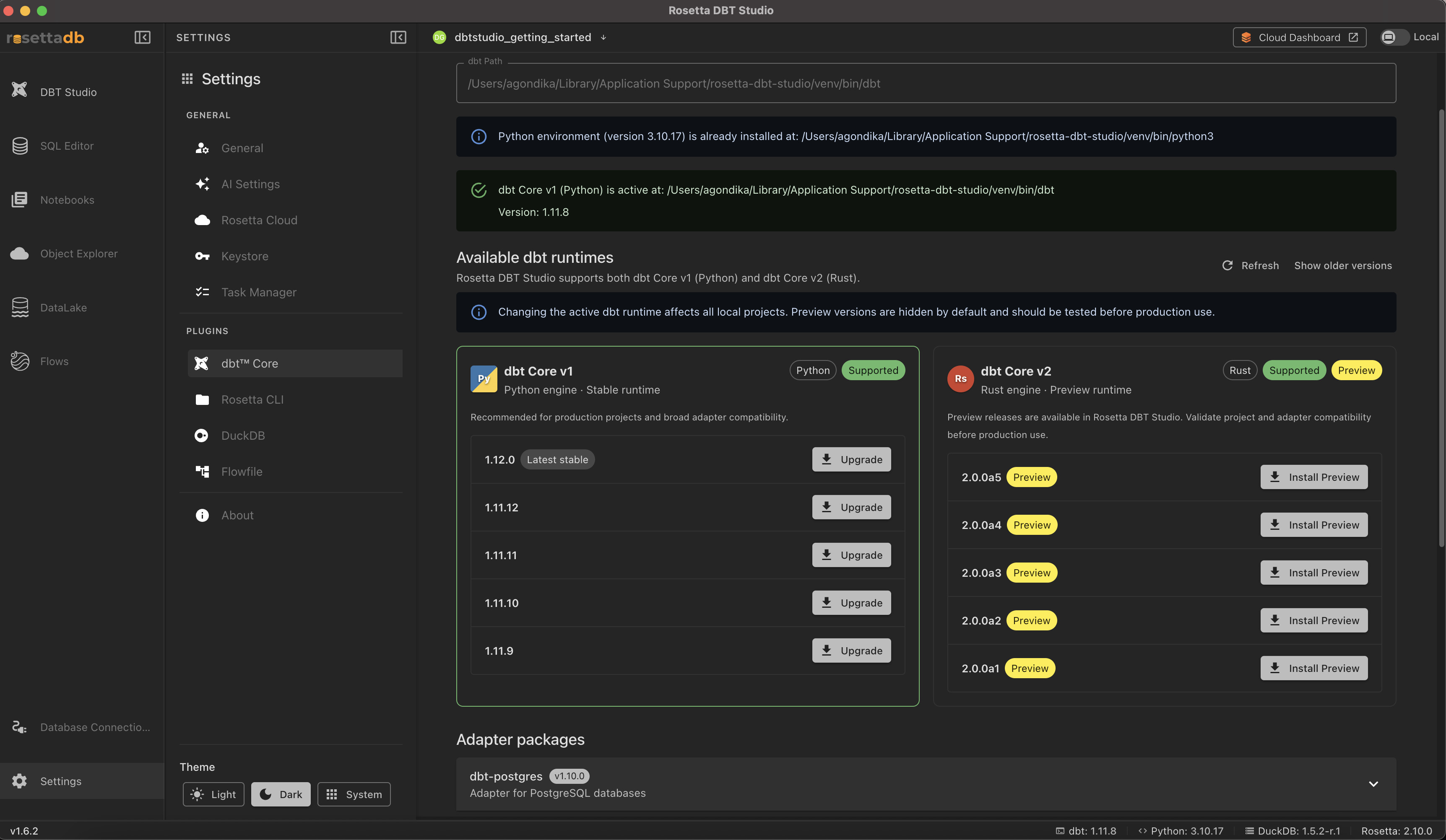Select the dbt Core plugin
1446x840 pixels.
(295, 363)
